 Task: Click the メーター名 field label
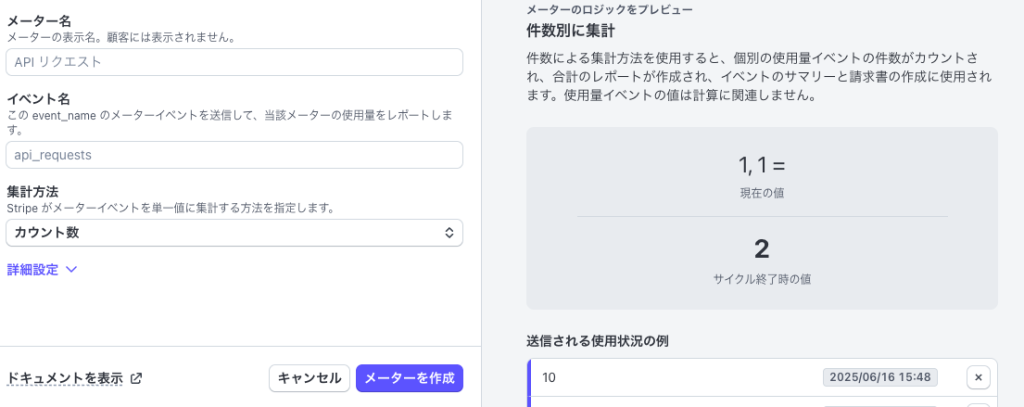tap(39, 23)
